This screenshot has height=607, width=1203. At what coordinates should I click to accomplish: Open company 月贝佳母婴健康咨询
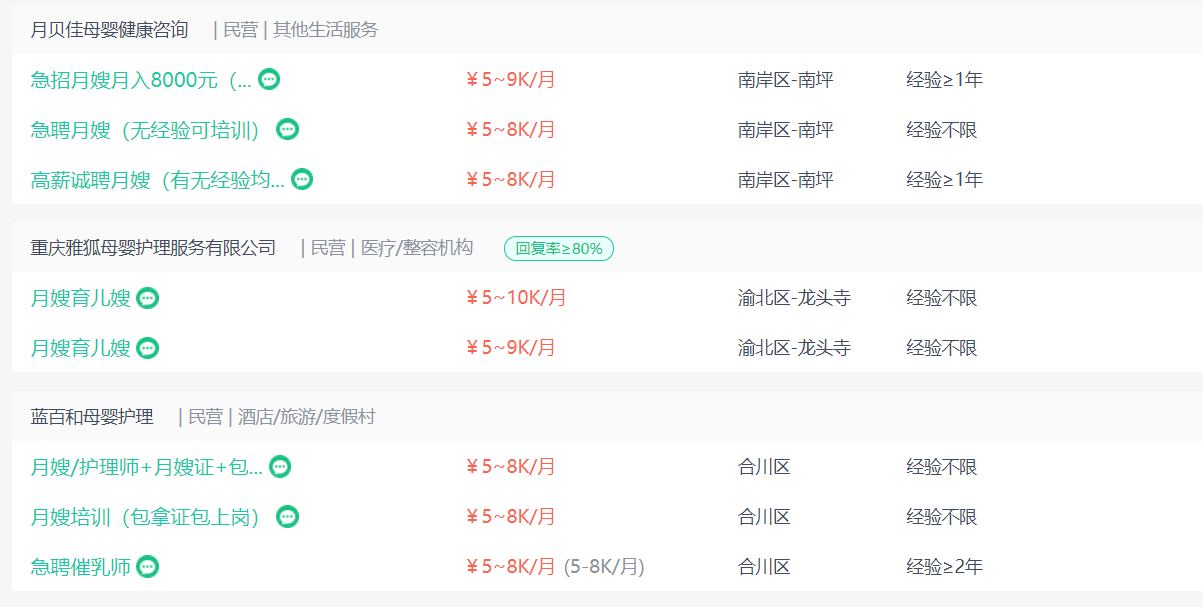[109, 30]
